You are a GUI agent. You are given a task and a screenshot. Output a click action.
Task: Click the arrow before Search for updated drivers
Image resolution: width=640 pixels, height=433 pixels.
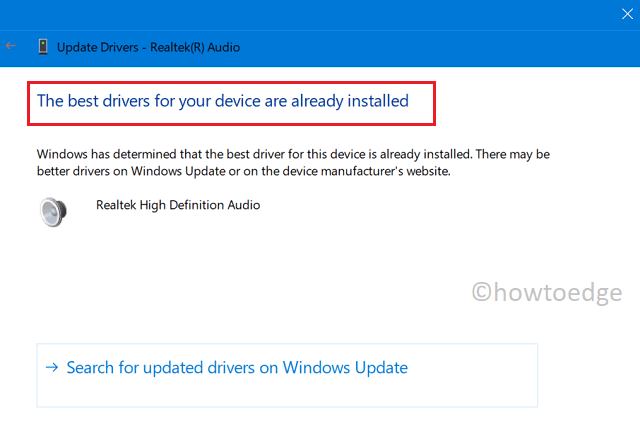point(52,367)
